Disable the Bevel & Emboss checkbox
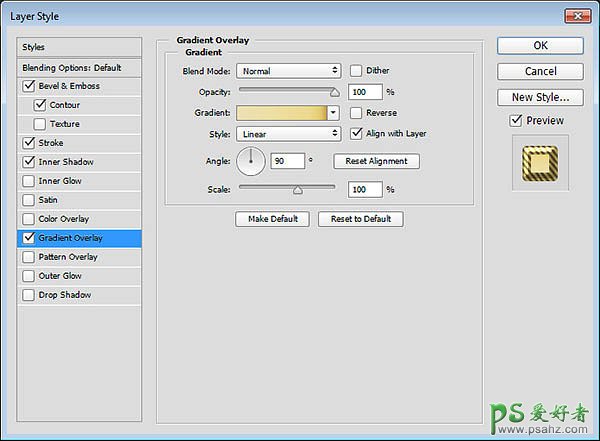Screen dimensions: 600x441 [x=28, y=86]
